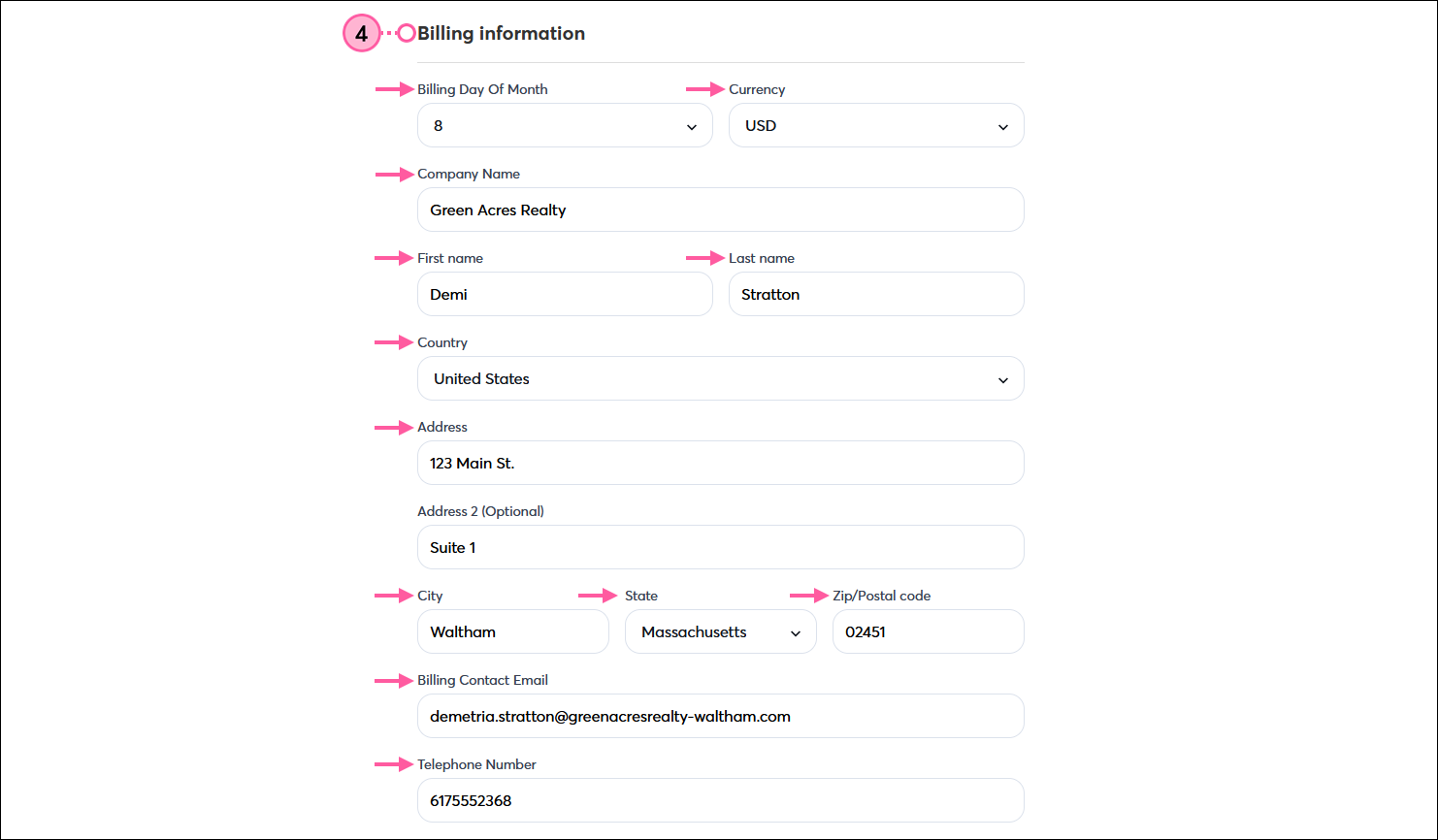1438x840 pixels.
Task: Click the step 4 circle indicator
Action: point(361,33)
